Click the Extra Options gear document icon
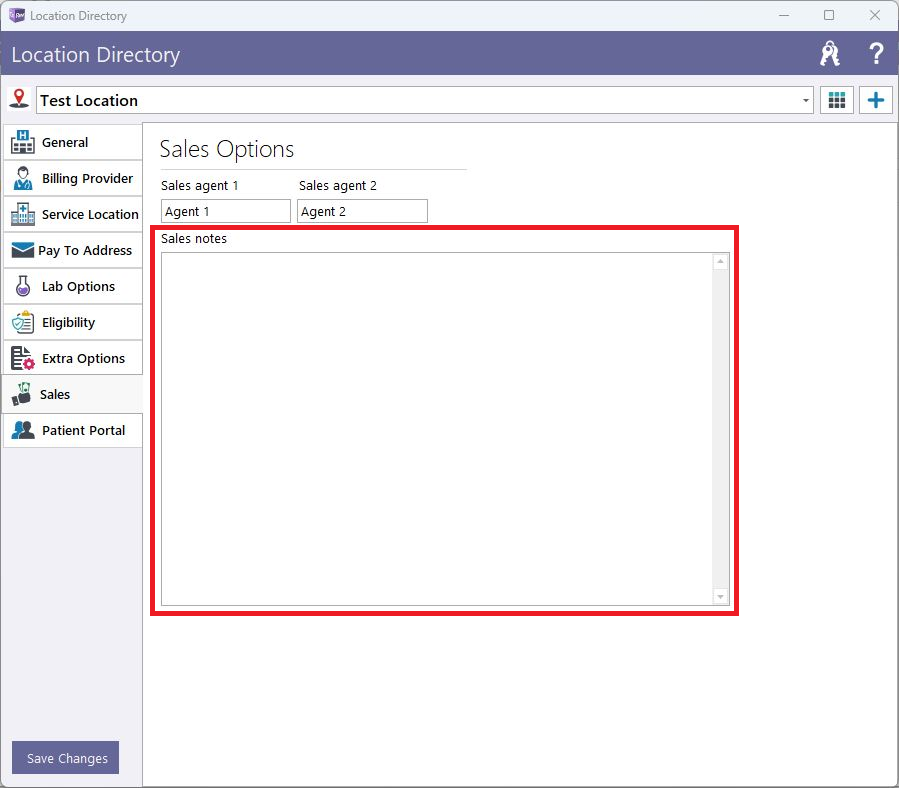The height and width of the screenshot is (788, 899). pos(22,358)
